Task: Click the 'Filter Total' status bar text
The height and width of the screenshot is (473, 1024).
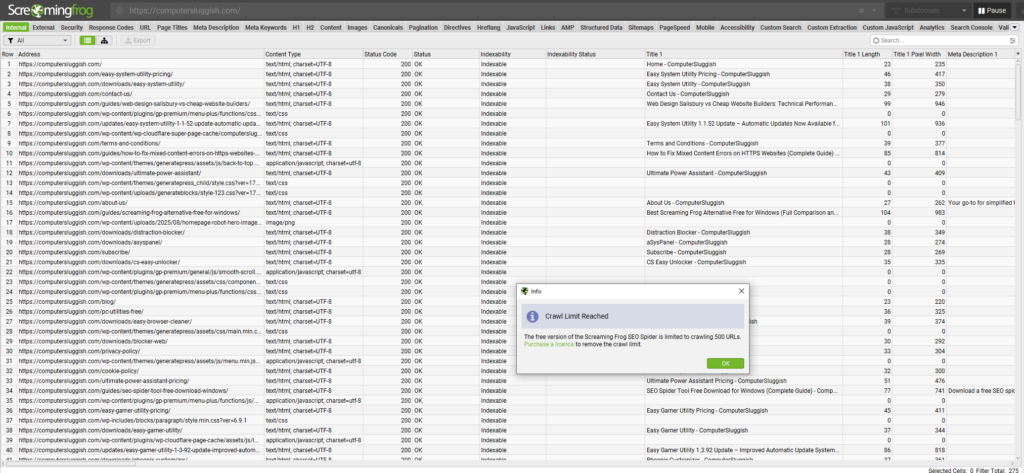Action: click(997, 470)
